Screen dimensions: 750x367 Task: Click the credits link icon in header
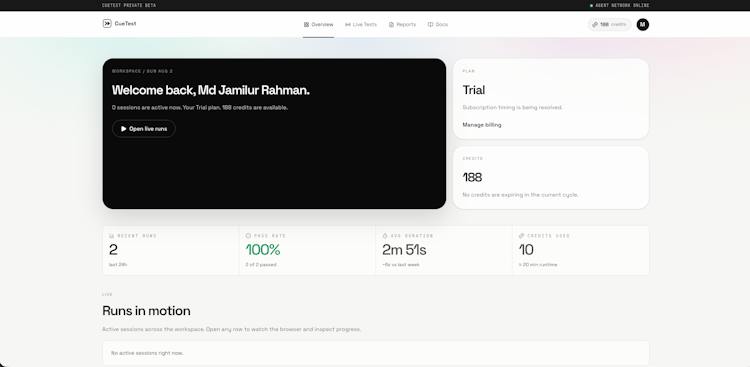pyautogui.click(x=595, y=24)
